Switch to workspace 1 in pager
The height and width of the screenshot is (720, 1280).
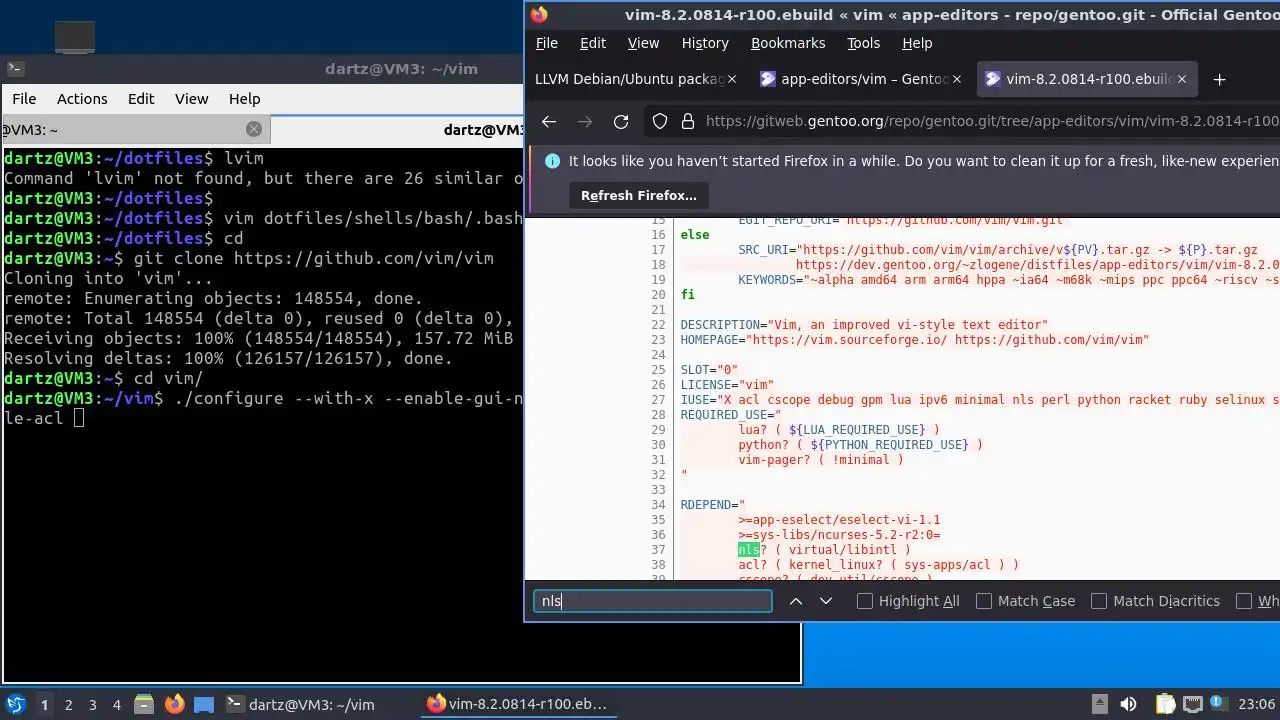[44, 704]
